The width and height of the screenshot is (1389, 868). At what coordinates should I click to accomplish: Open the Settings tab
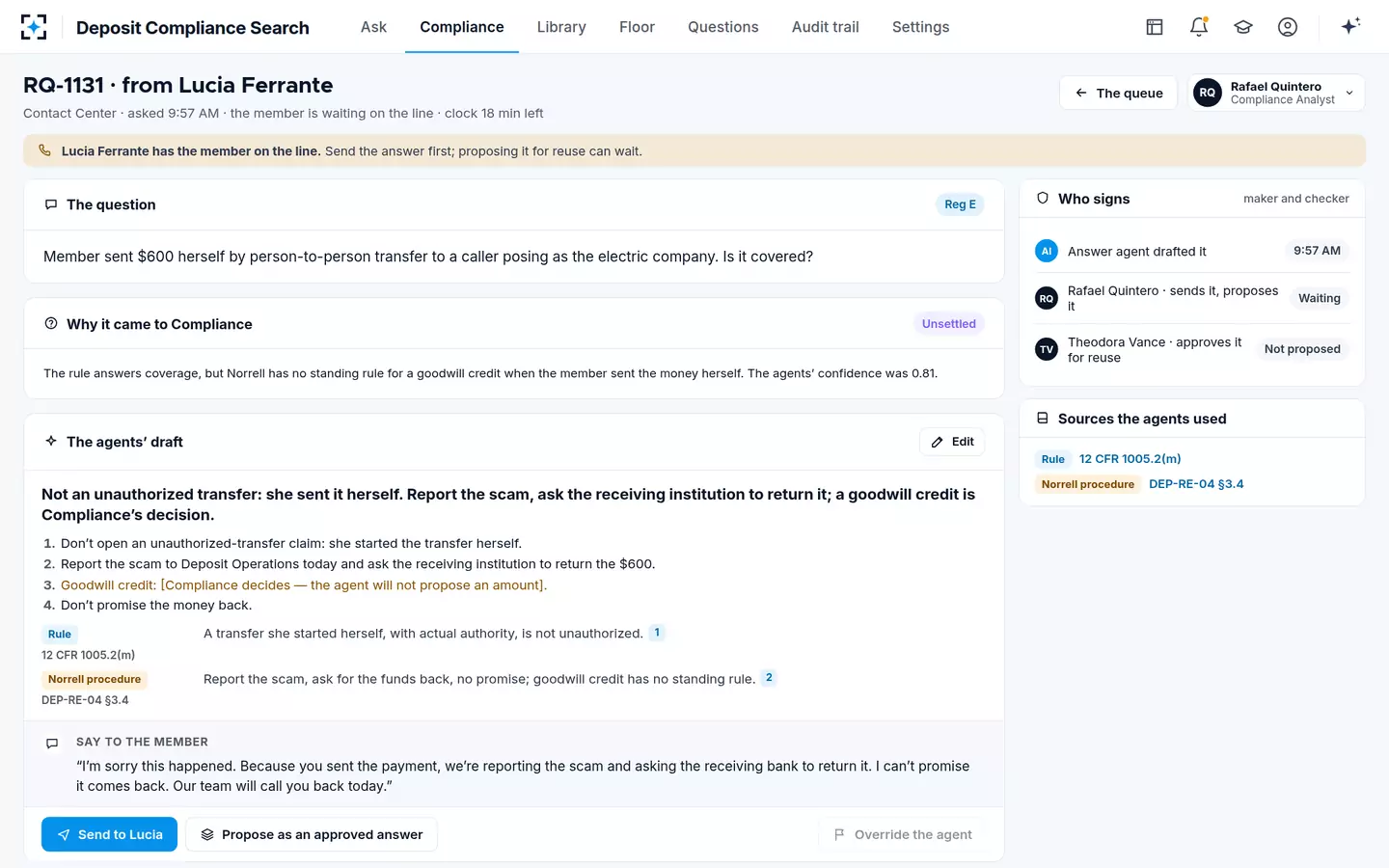coord(921,27)
